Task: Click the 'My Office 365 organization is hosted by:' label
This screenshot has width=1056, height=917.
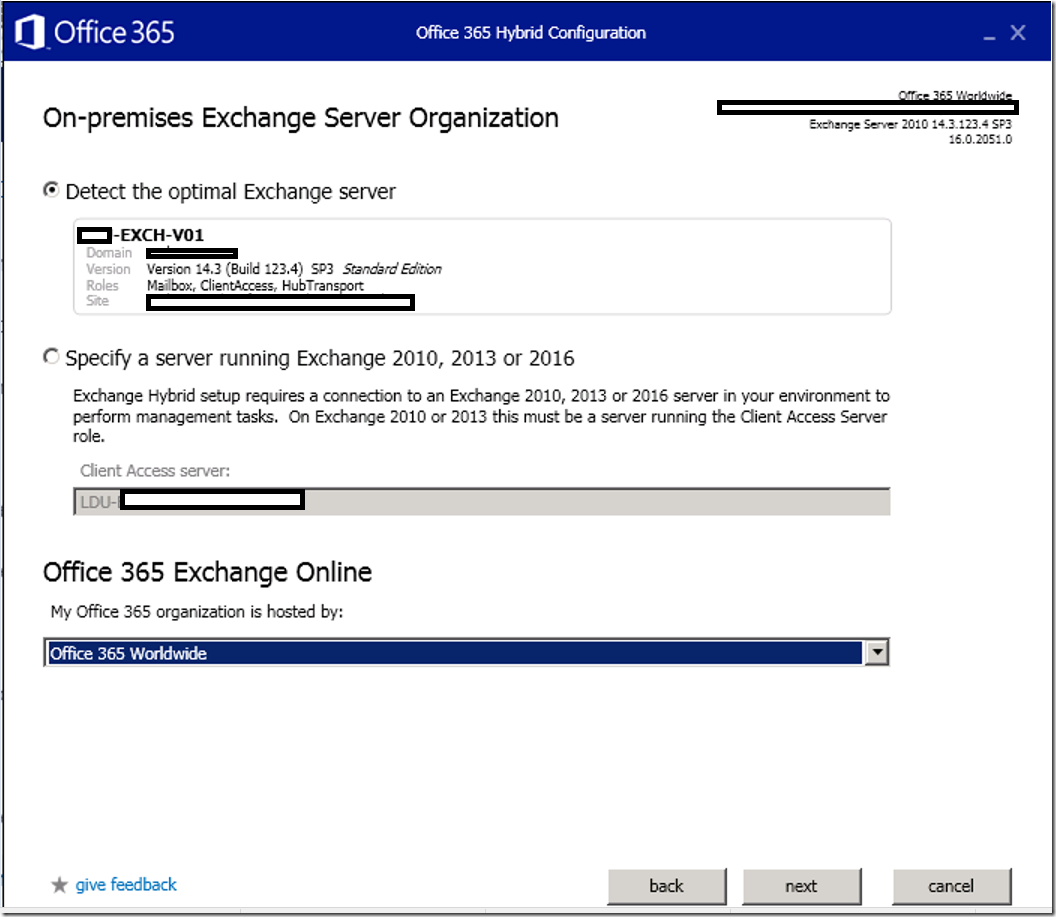Action: (197, 611)
